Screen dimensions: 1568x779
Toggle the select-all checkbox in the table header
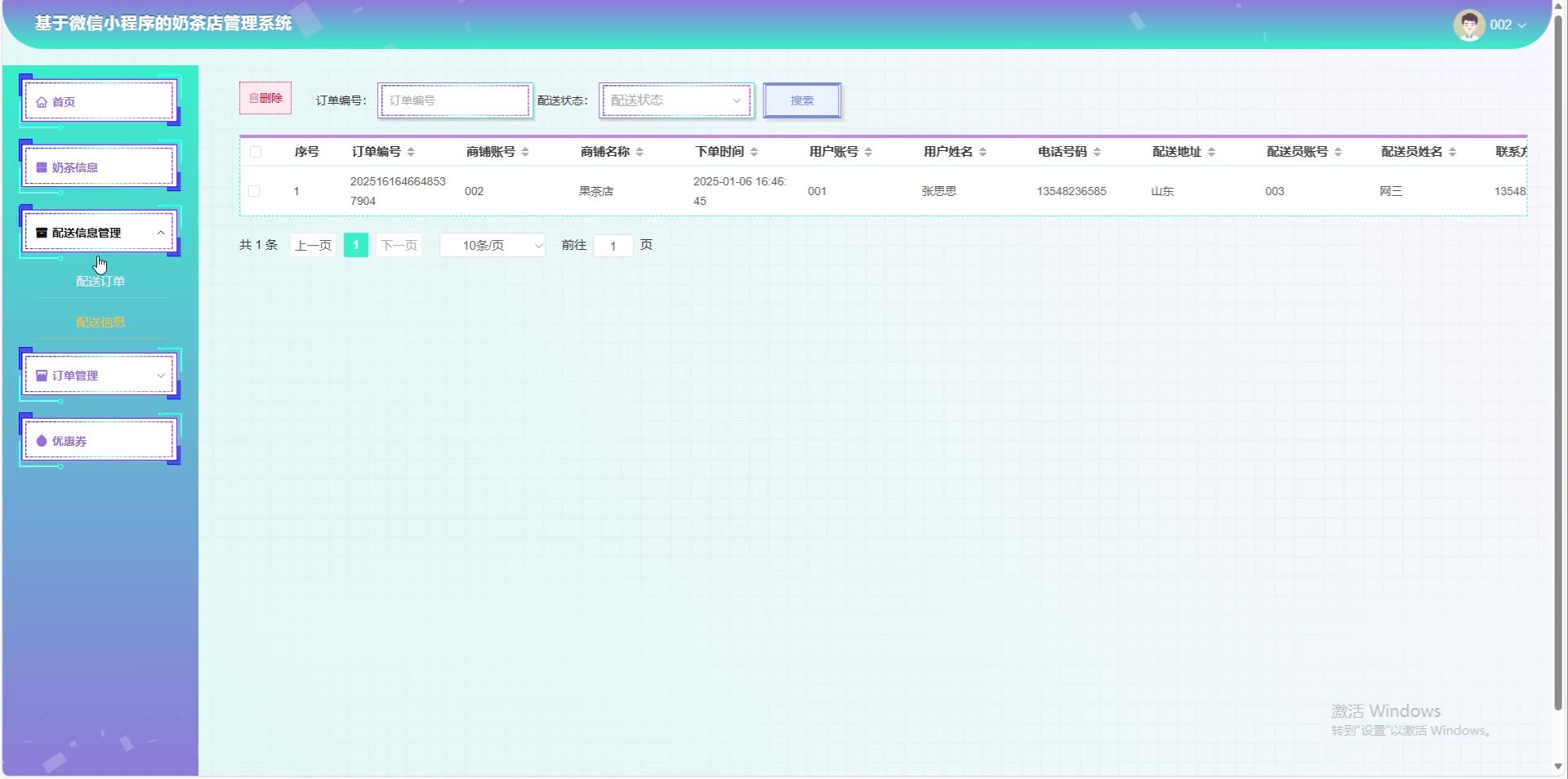tap(256, 152)
